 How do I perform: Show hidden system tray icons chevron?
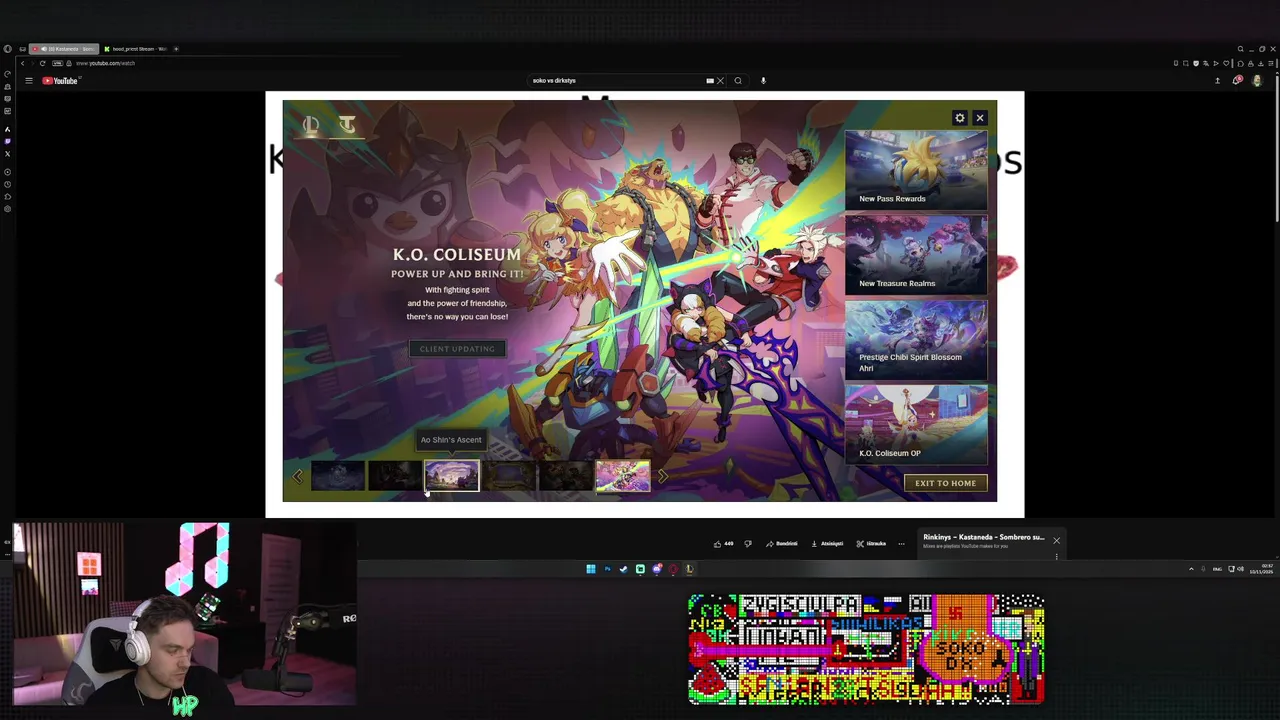1191,569
